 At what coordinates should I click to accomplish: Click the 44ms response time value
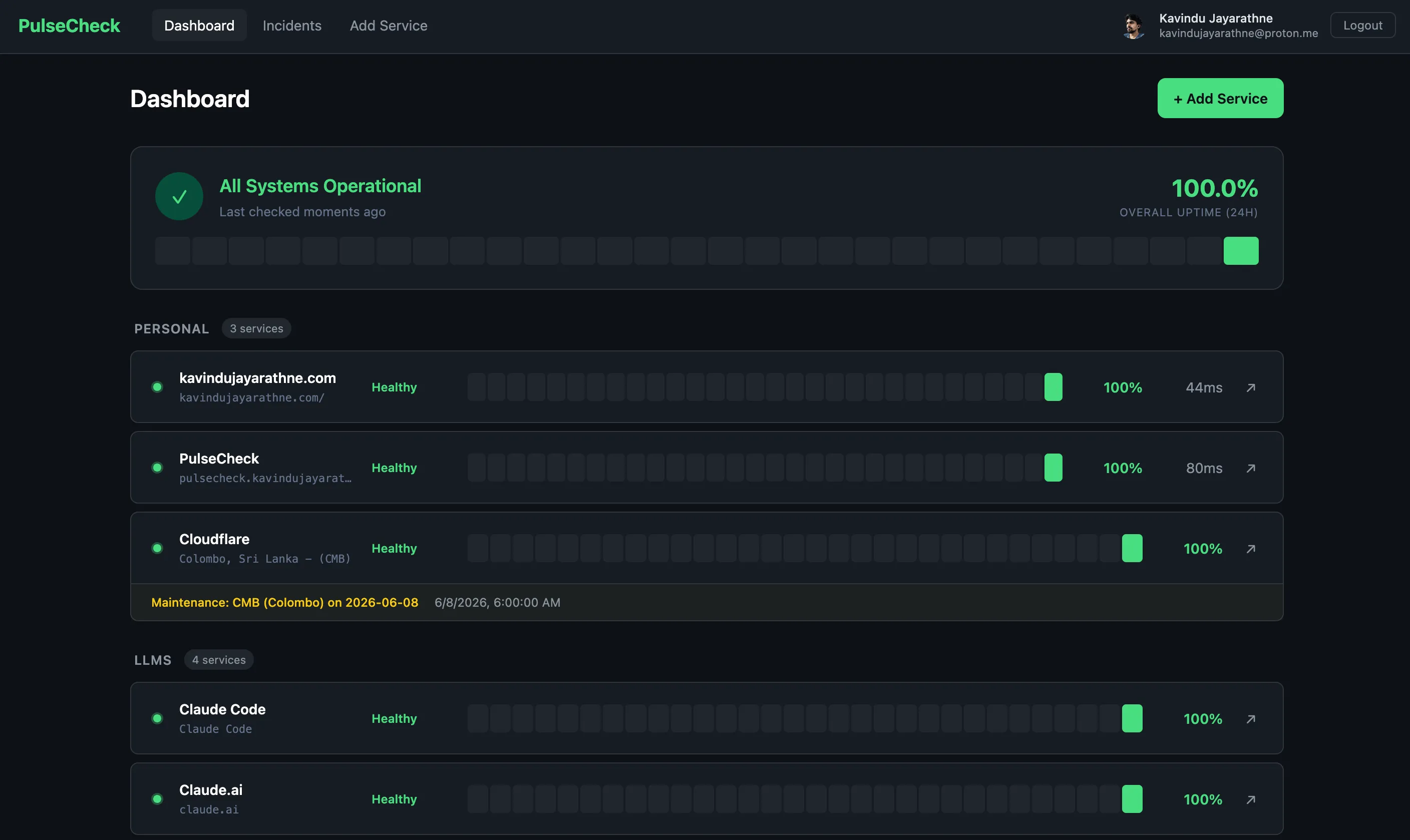[x=1204, y=388]
